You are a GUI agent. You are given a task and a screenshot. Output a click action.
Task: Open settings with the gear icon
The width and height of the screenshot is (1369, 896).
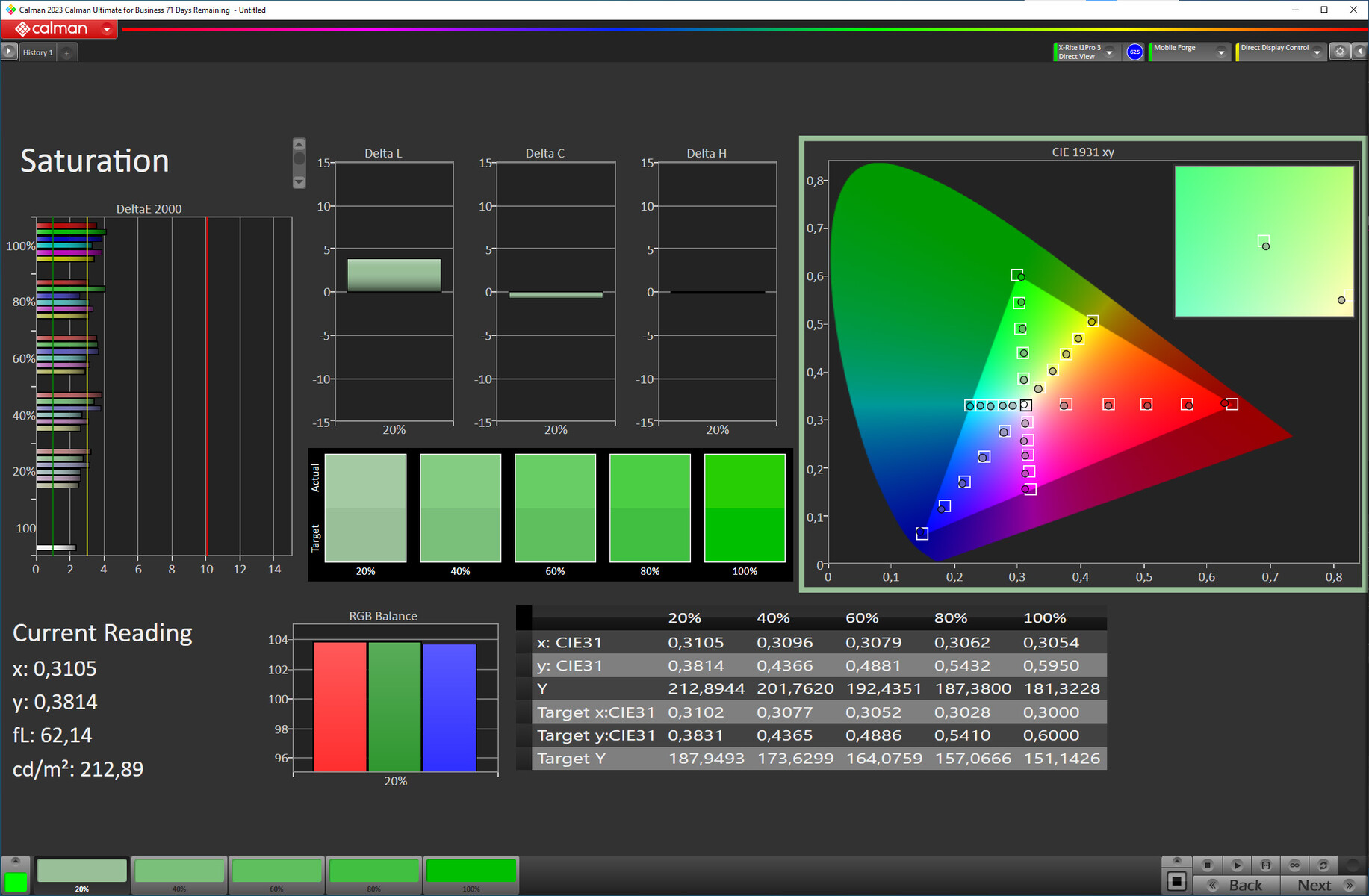point(1340,52)
